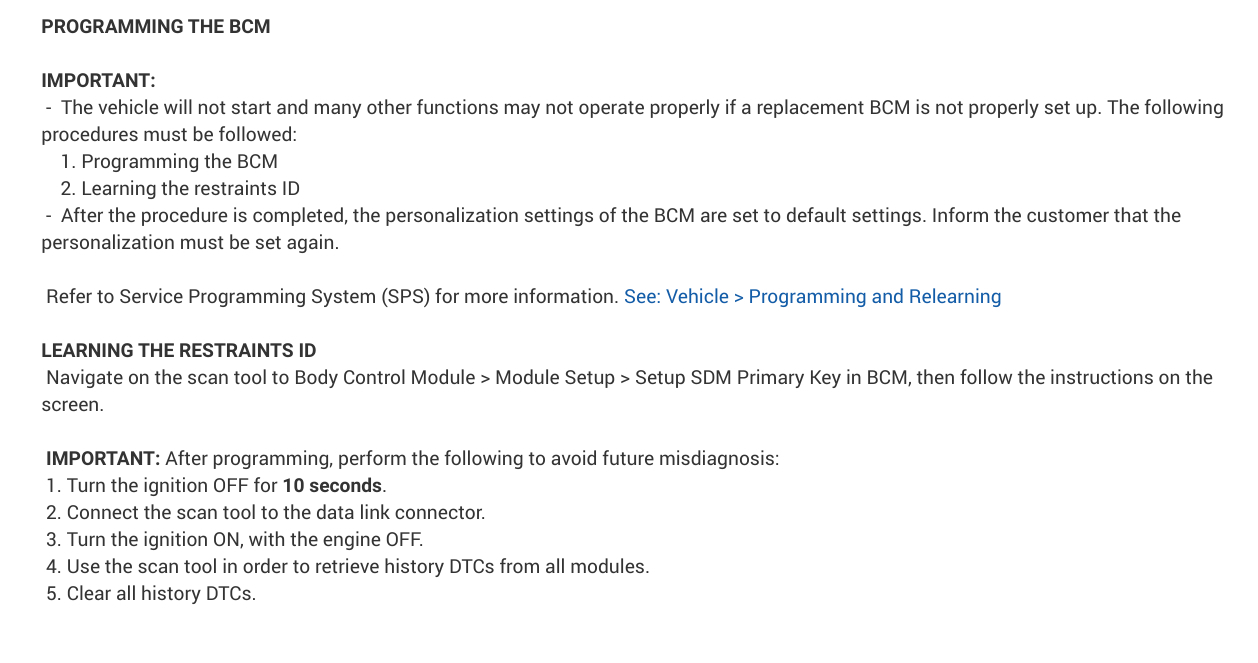Select list item 2. Learning the restraints ID

tap(180, 189)
